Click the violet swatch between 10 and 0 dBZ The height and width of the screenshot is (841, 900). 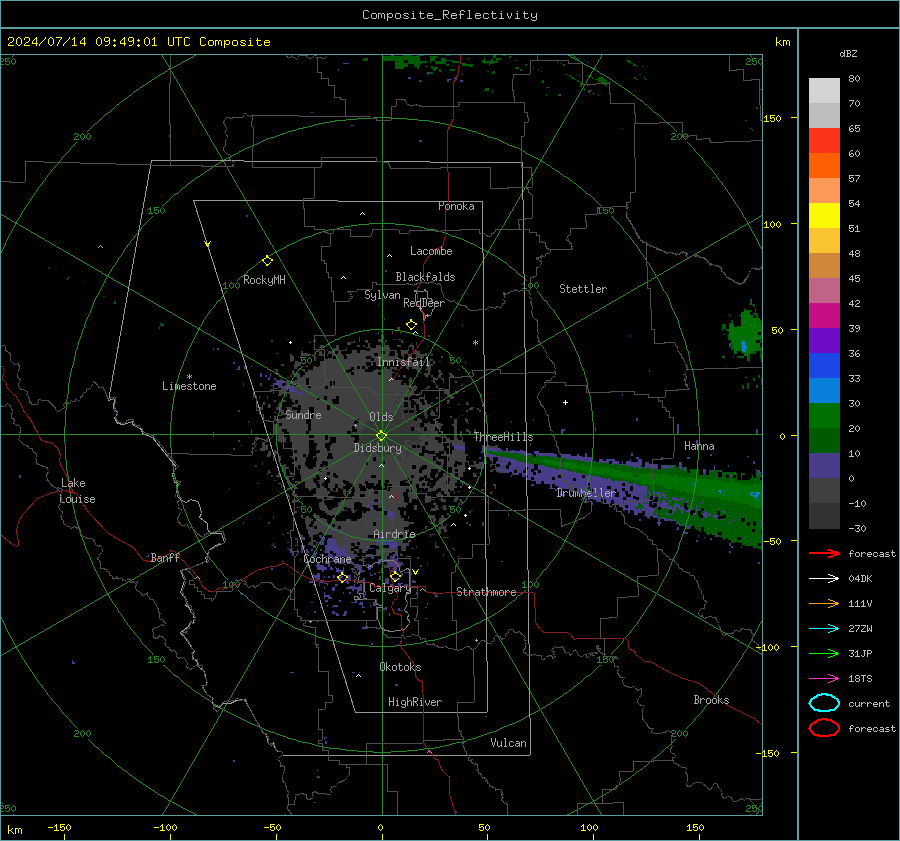tap(824, 466)
